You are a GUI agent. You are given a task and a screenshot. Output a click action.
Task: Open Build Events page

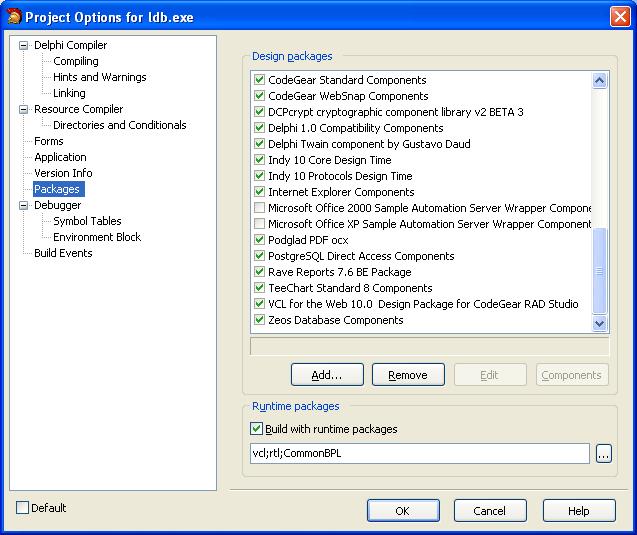[x=63, y=253]
